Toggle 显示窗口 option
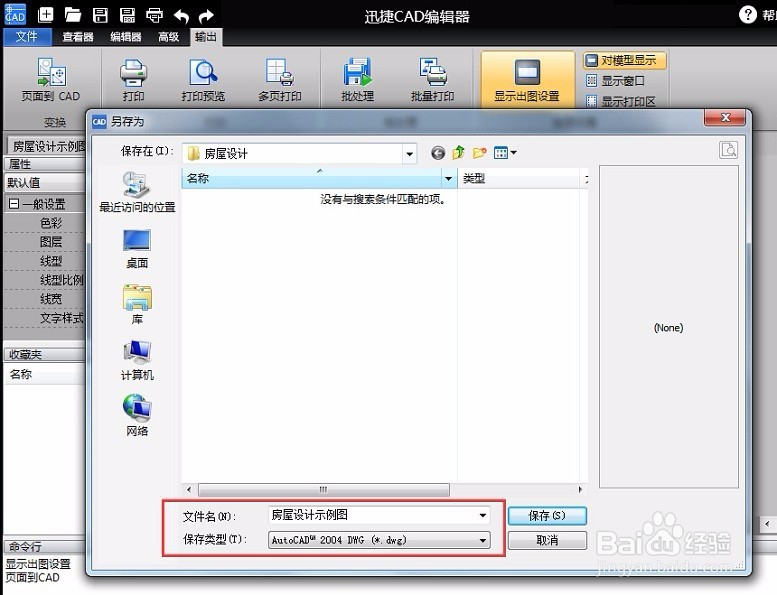The height and width of the screenshot is (595, 777). point(615,81)
